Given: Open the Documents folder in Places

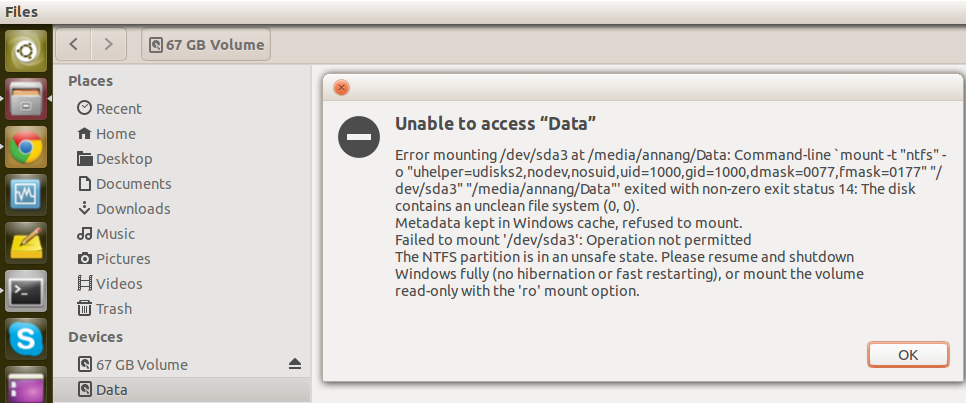Looking at the screenshot, I should tap(133, 183).
